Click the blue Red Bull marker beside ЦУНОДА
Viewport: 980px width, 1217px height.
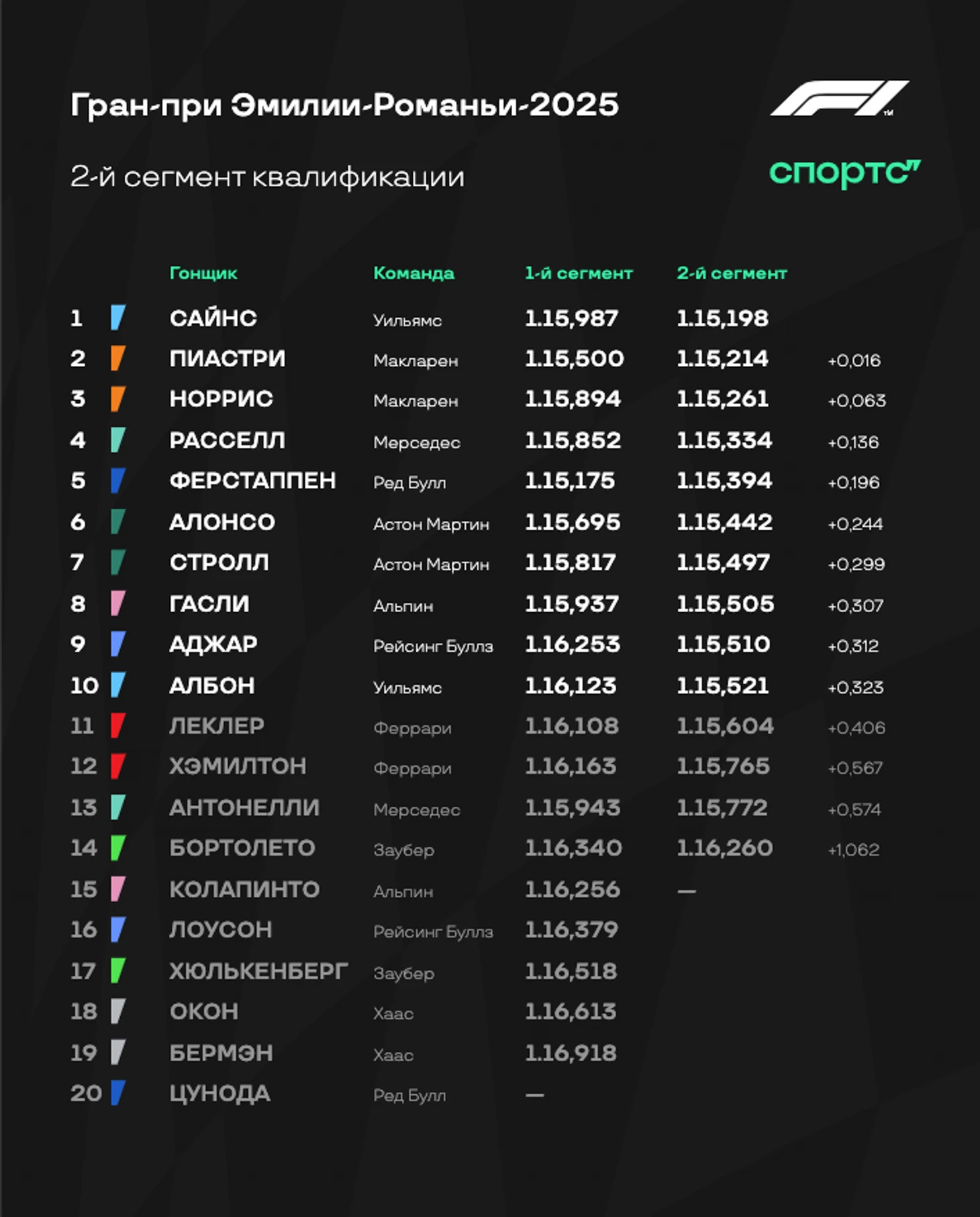[x=118, y=1093]
